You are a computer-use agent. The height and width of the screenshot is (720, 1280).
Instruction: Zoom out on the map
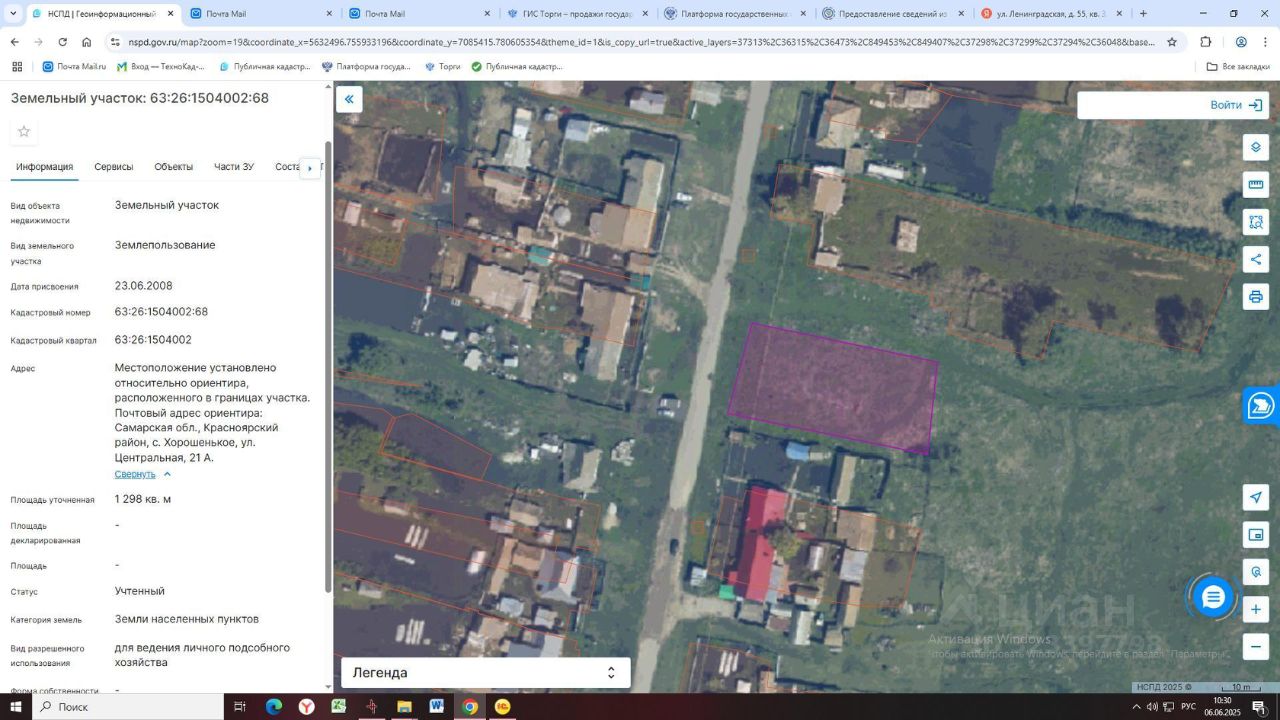pyautogui.click(x=1256, y=647)
